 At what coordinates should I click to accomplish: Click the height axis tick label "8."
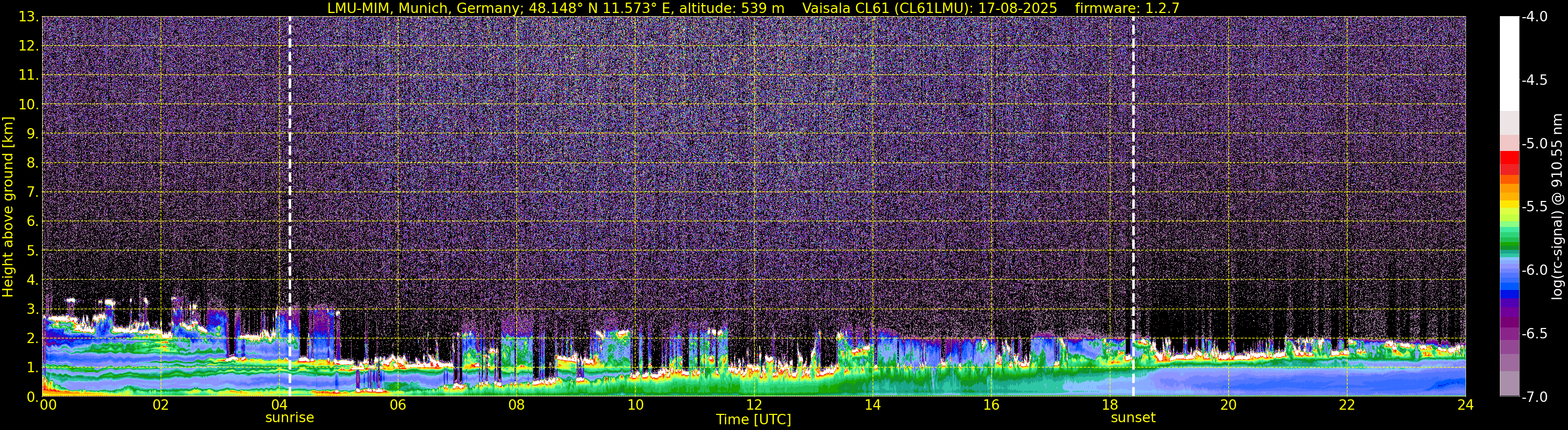click(x=32, y=163)
